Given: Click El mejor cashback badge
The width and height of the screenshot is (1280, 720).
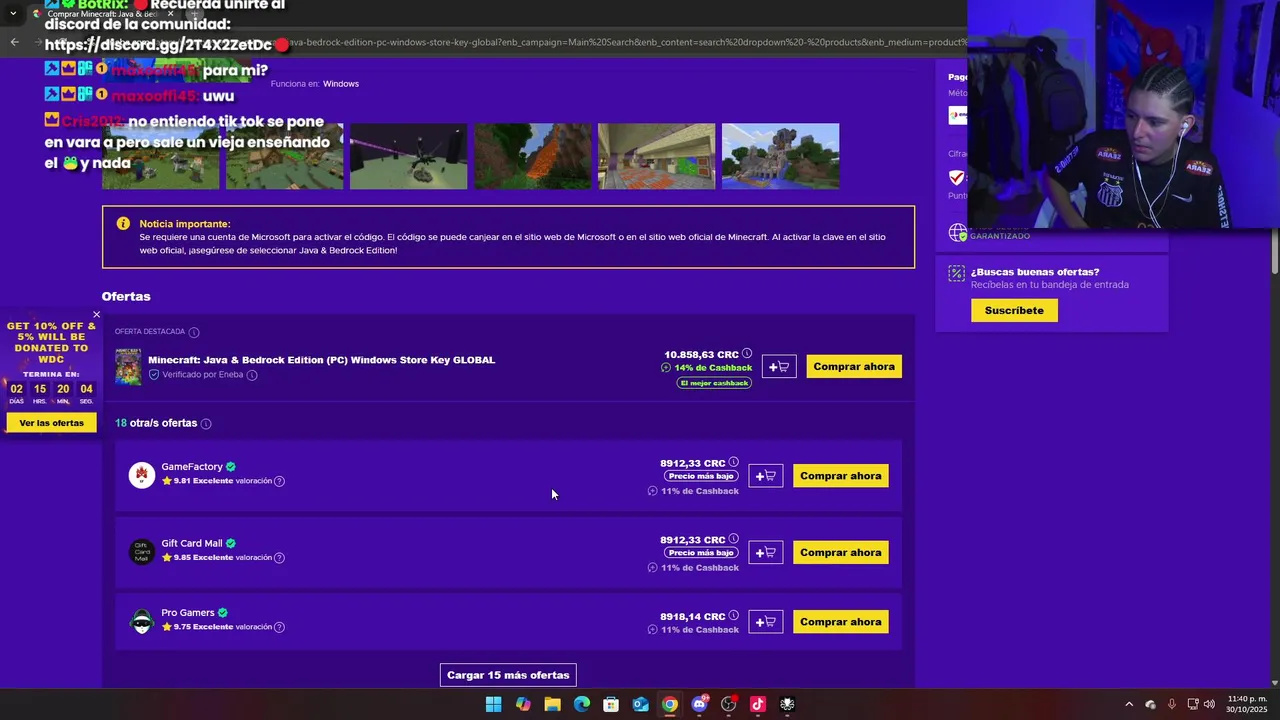Looking at the screenshot, I should [x=714, y=383].
